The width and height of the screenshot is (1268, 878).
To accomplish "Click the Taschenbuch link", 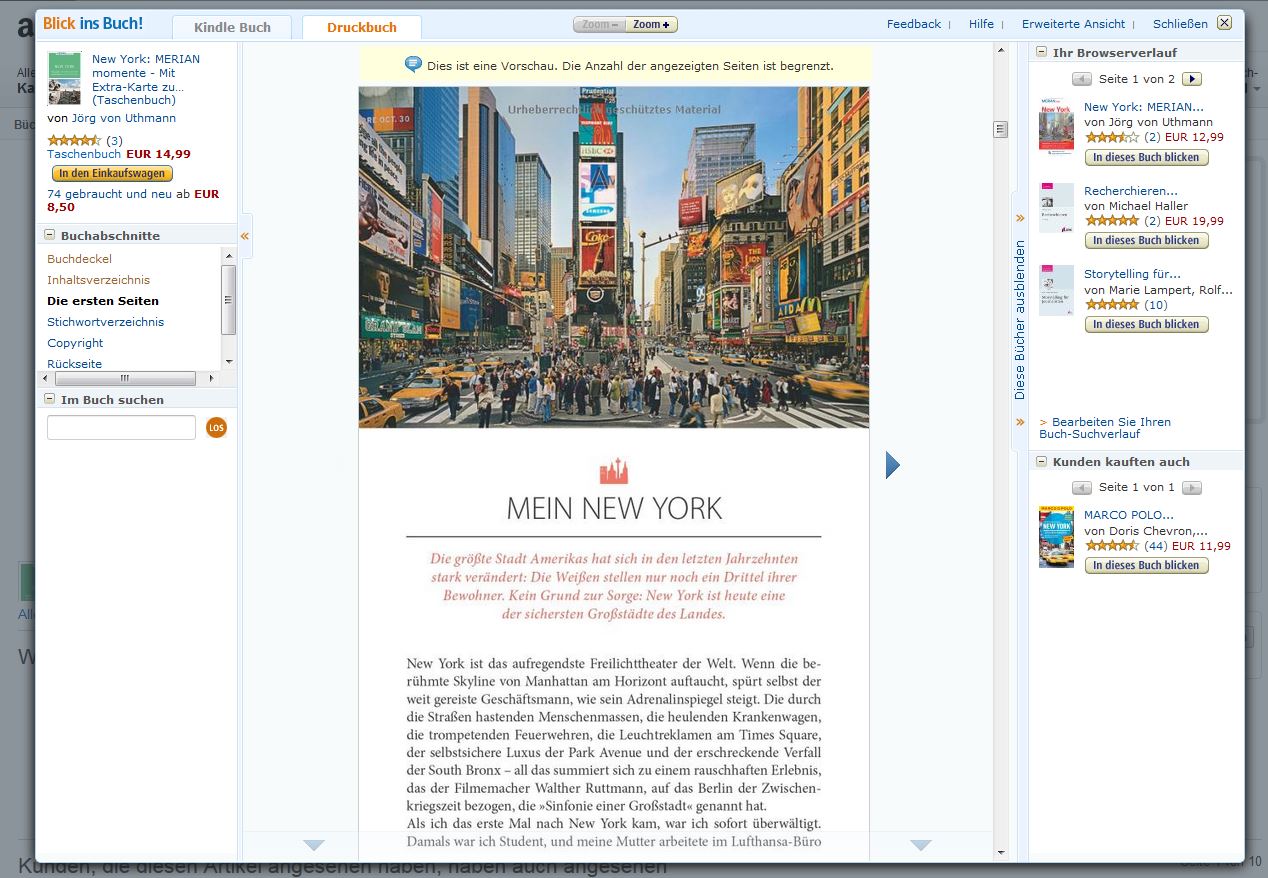I will click(x=84, y=154).
